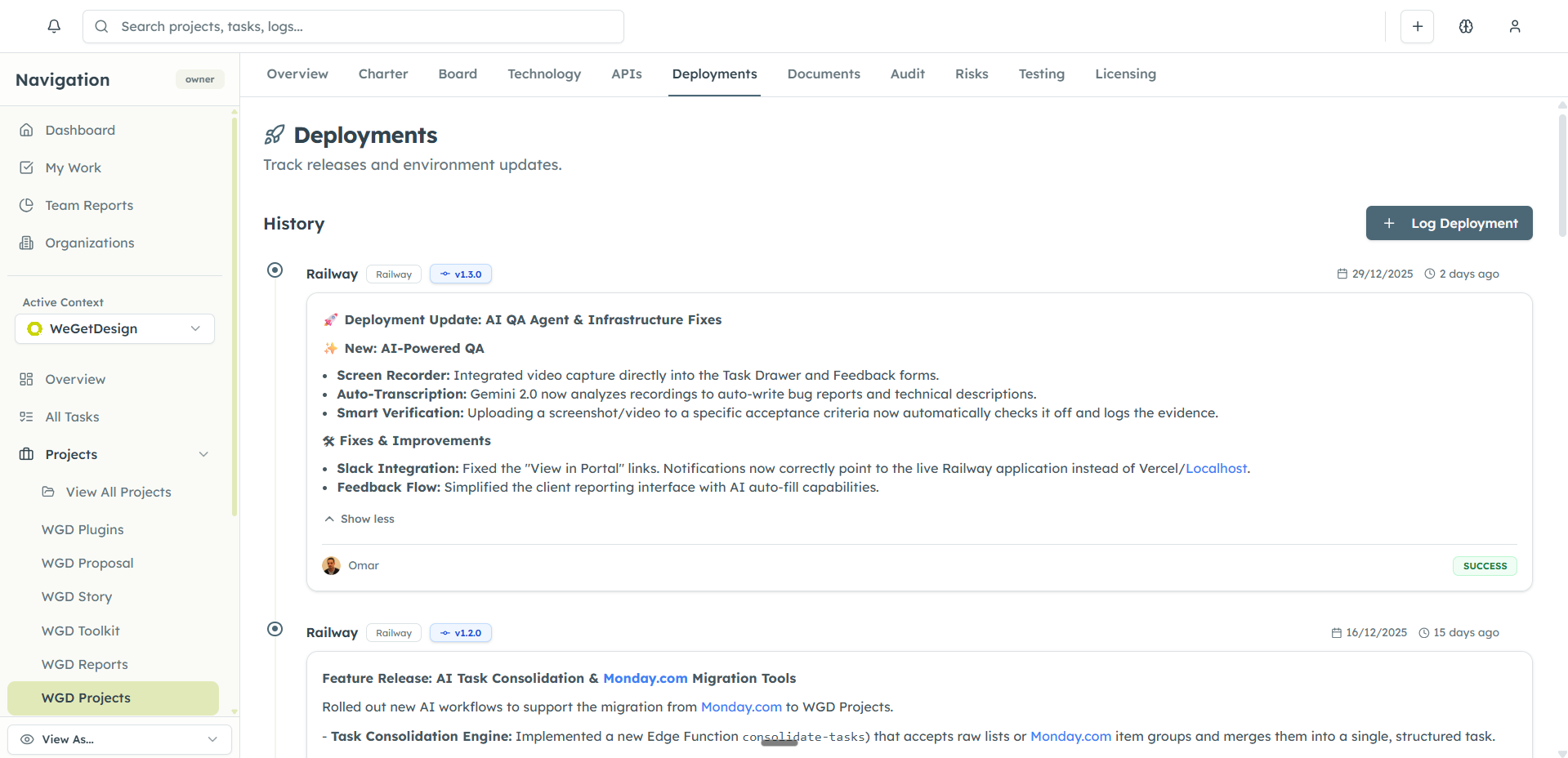Open the AI brain icon
Screen dimensions: 1568x758
1466,26
